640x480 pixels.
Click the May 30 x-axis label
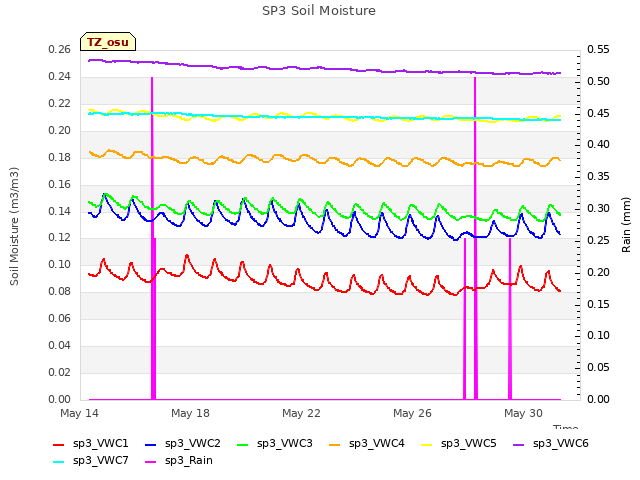tap(523, 413)
